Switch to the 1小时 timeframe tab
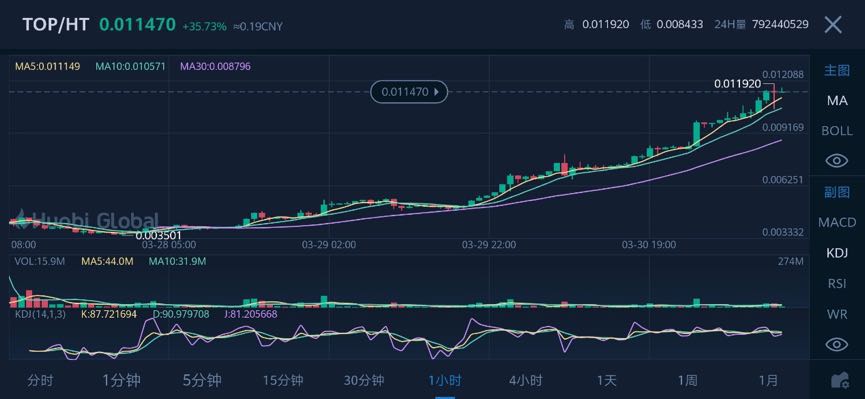 445,380
